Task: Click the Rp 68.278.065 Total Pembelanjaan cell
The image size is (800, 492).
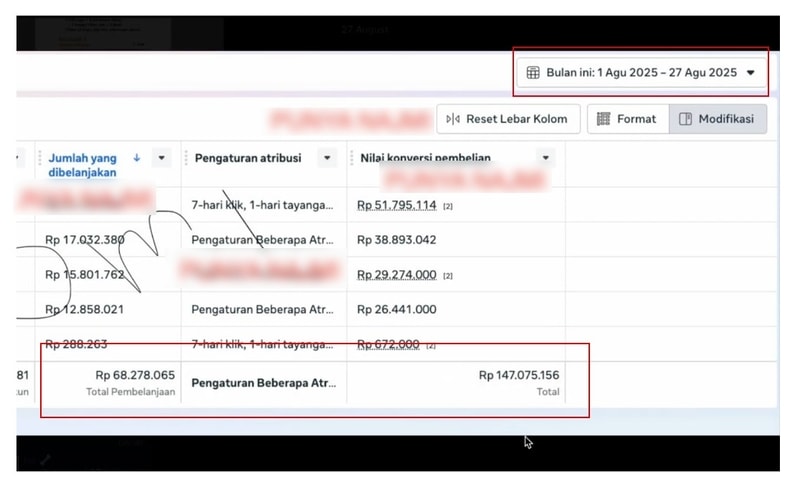Action: [135, 376]
